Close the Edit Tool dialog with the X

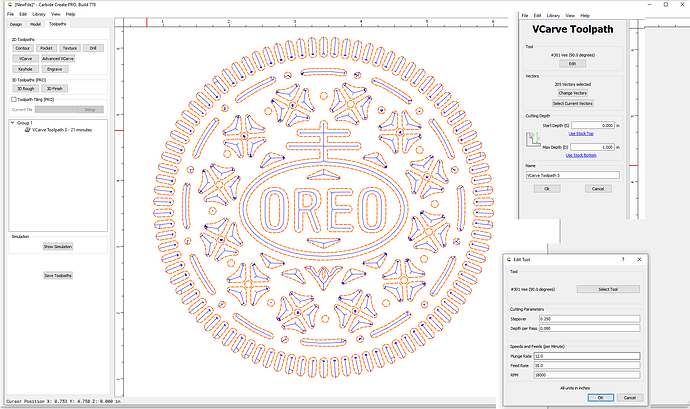639,259
